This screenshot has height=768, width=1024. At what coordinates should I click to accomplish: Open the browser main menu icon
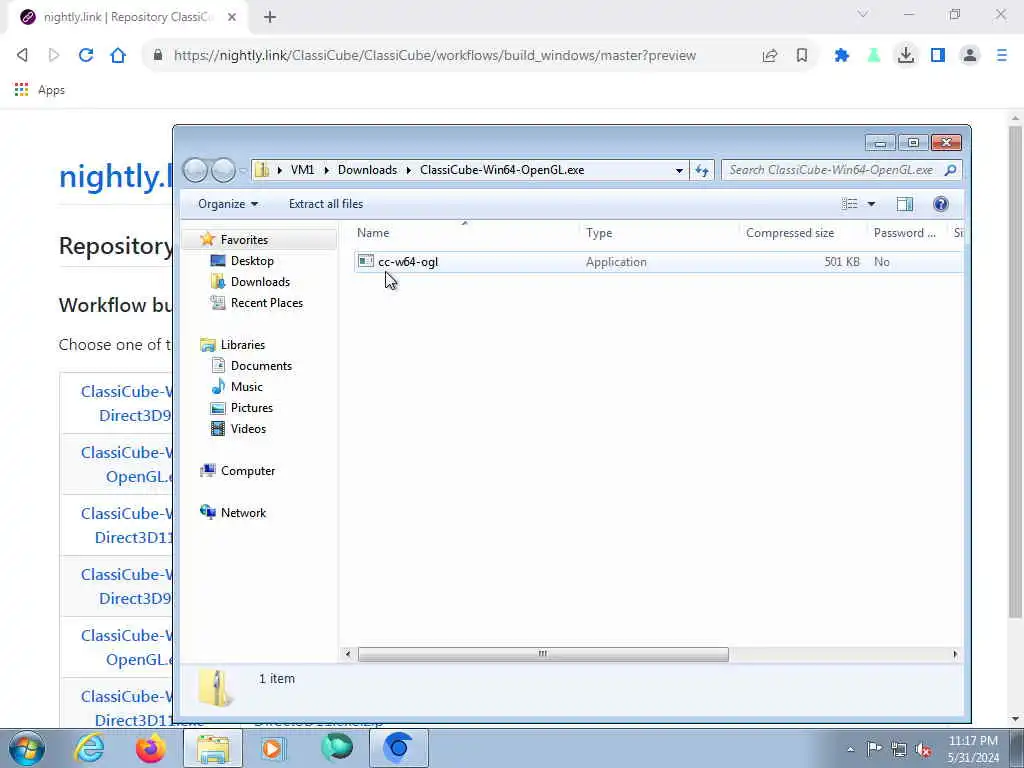(1002, 56)
